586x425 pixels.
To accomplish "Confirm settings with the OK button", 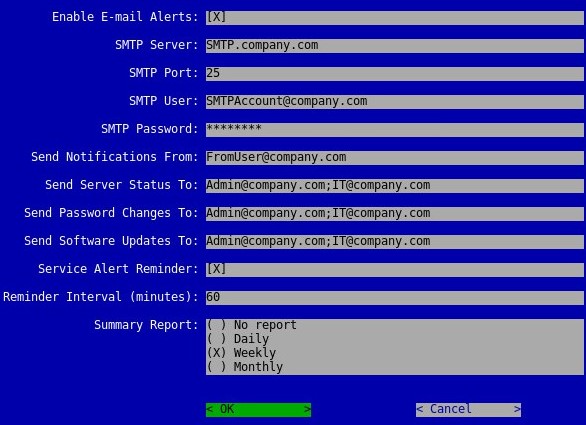I will click(258, 410).
